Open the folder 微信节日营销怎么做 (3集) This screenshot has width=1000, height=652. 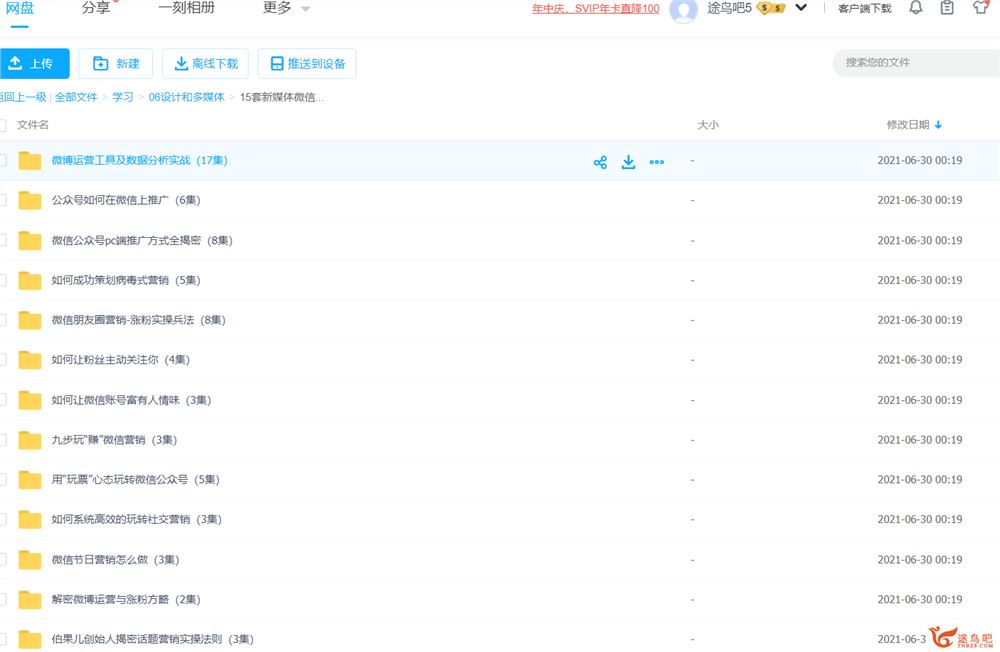tap(115, 559)
